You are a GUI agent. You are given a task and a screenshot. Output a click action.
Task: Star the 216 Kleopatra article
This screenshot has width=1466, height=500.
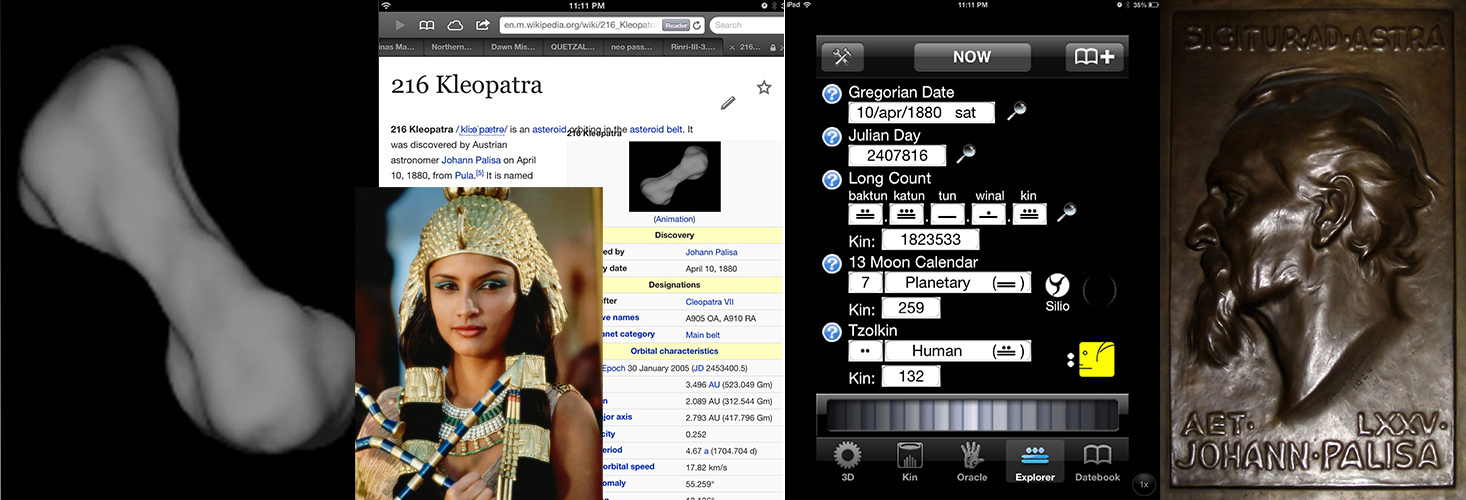click(x=764, y=88)
